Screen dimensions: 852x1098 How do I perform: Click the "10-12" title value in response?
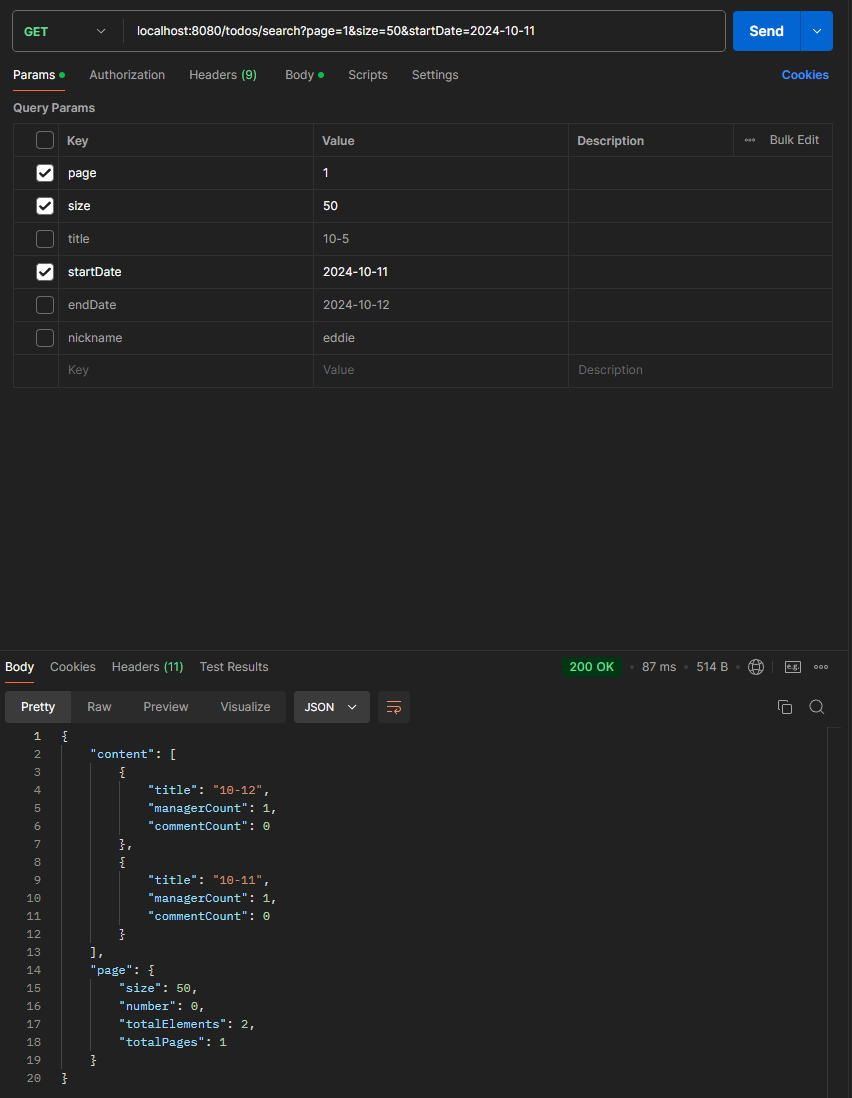click(238, 790)
